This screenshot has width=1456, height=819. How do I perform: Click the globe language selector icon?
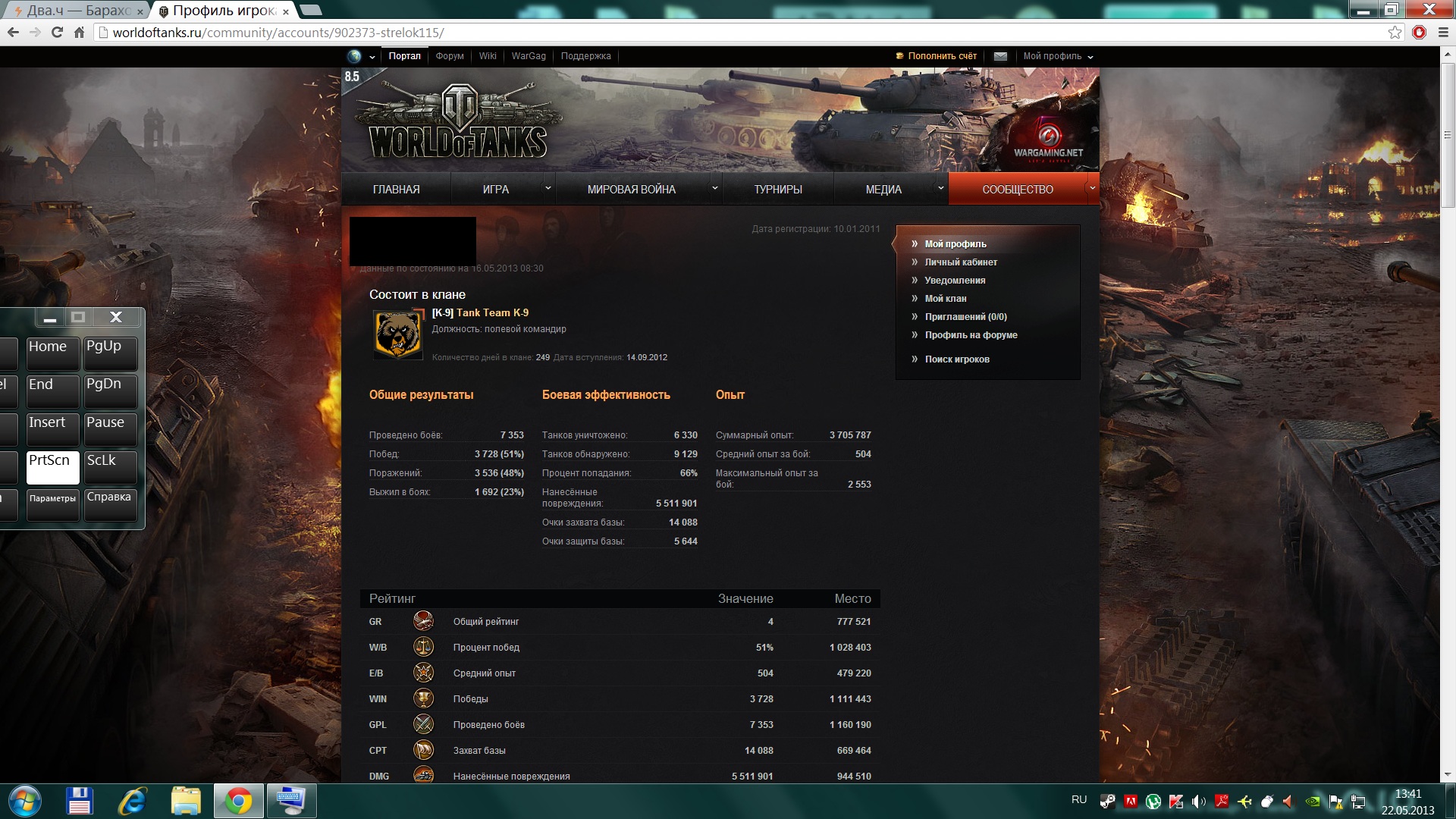point(354,56)
